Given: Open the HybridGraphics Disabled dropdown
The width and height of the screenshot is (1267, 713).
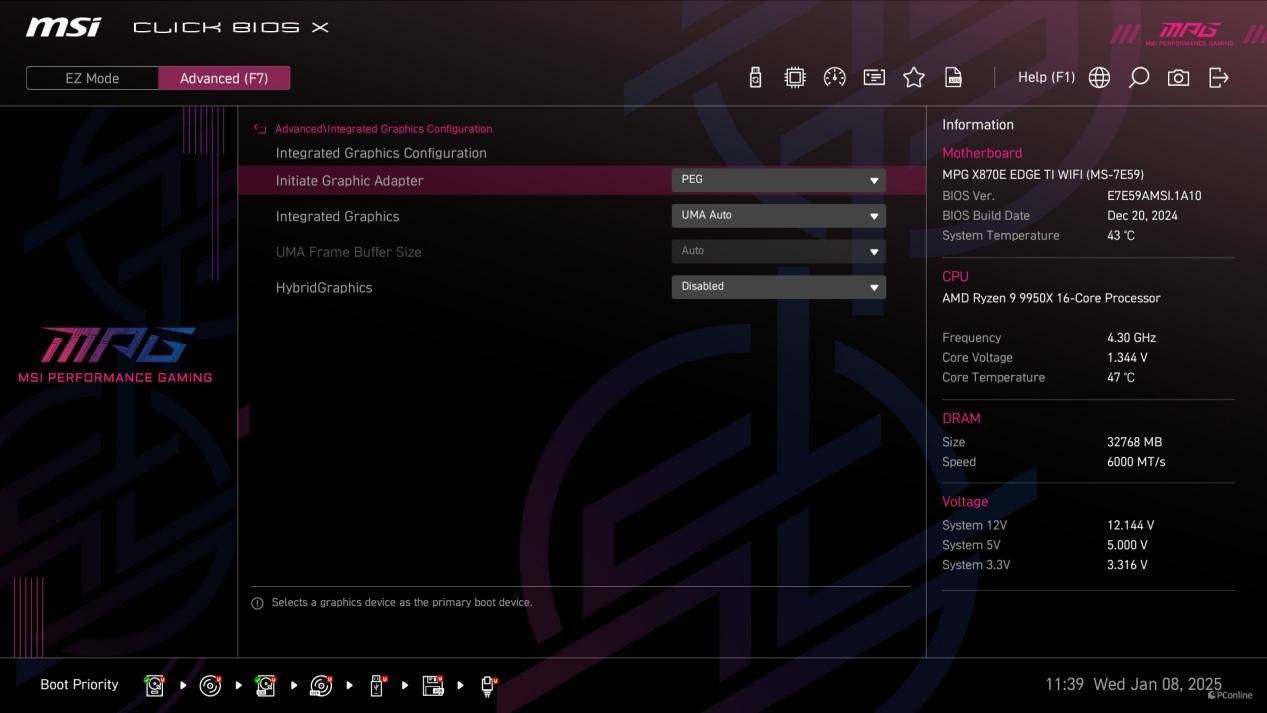Looking at the screenshot, I should (778, 287).
